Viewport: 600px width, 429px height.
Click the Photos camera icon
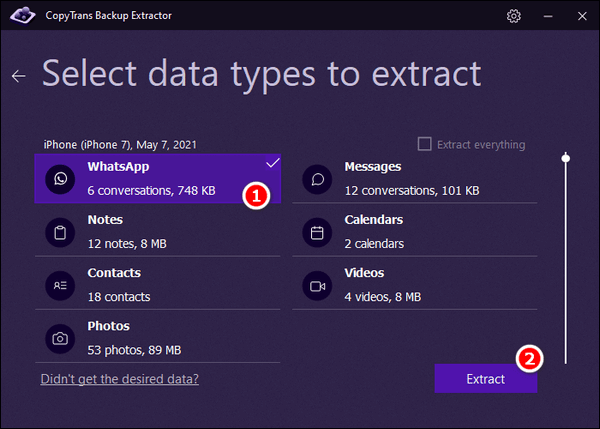point(60,339)
